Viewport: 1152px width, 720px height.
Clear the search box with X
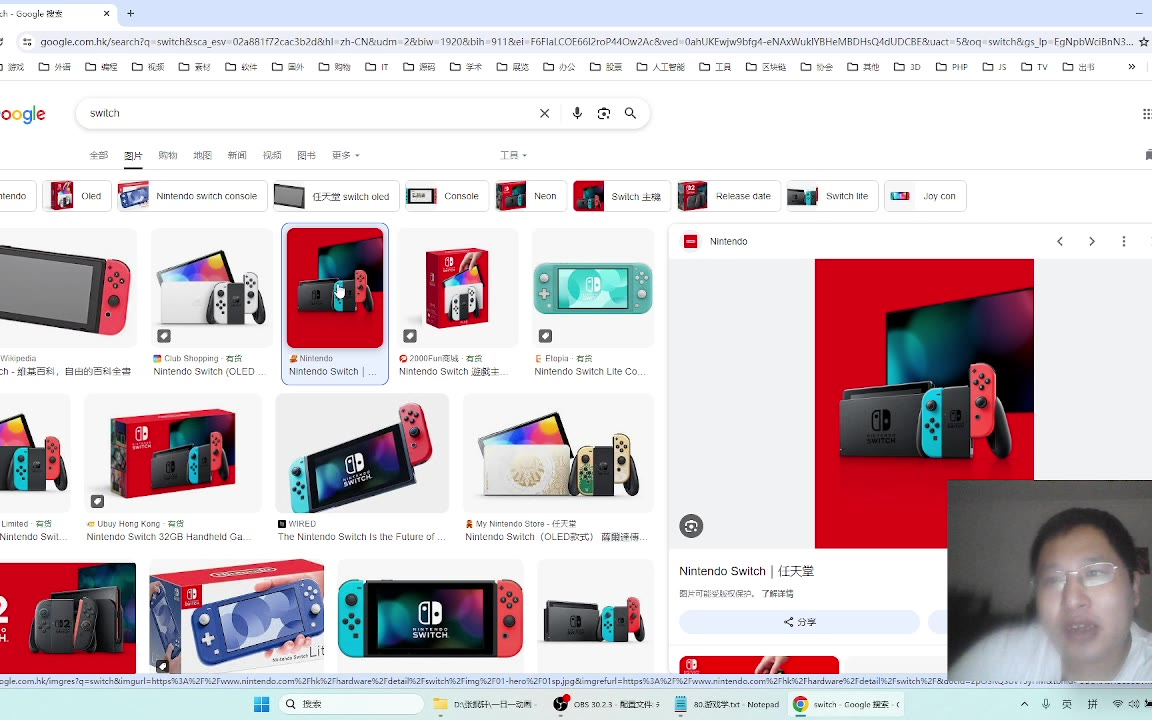point(544,113)
